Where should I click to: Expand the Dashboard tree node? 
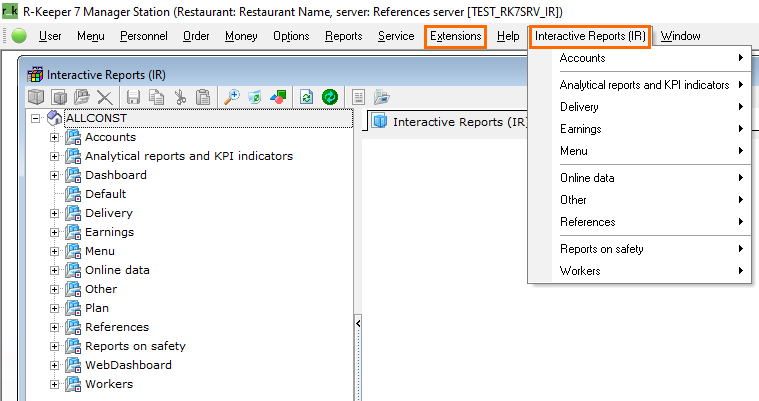click(54, 175)
